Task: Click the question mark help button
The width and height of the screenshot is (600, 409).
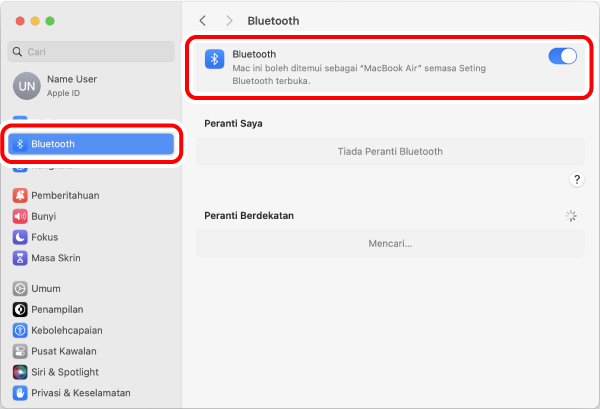Action: coord(577,179)
